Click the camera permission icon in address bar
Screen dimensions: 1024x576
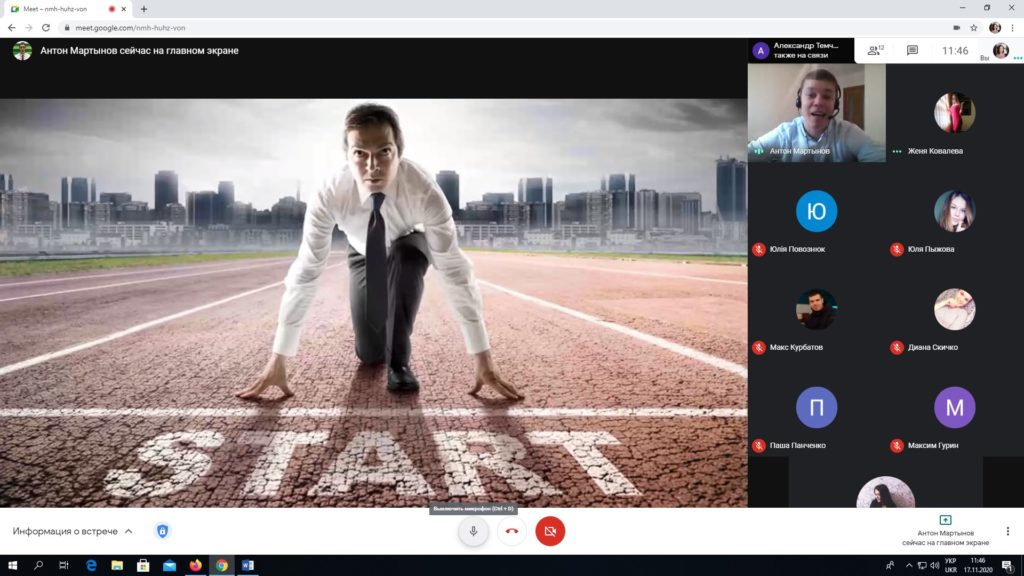point(956,28)
